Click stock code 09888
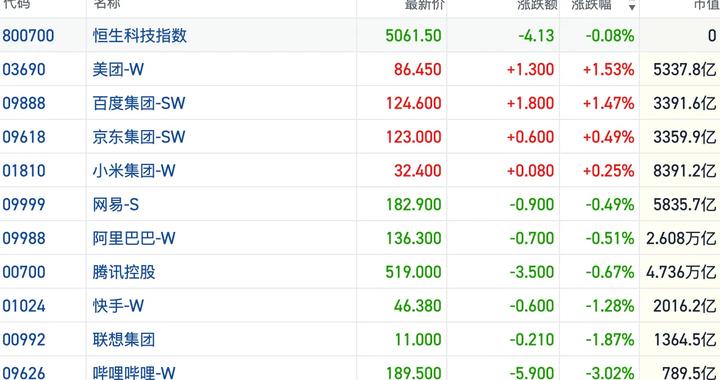The image size is (720, 380). tap(24, 103)
